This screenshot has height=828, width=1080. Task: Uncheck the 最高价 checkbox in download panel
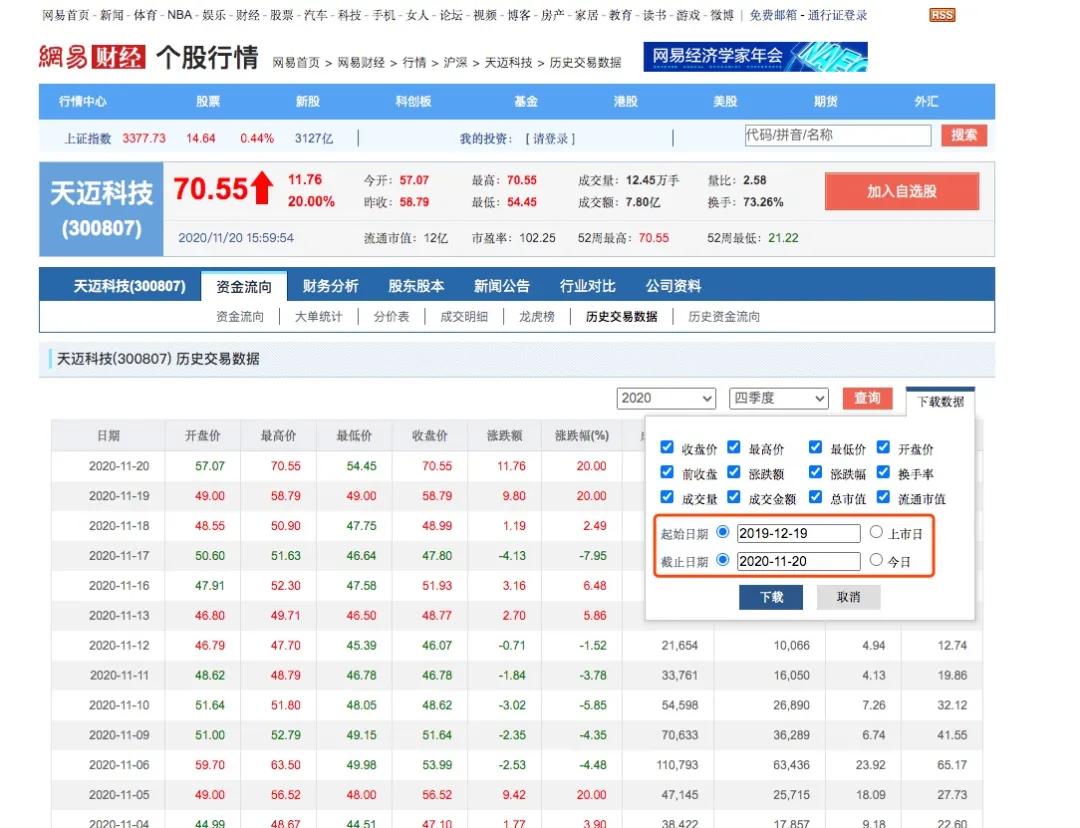(734, 448)
